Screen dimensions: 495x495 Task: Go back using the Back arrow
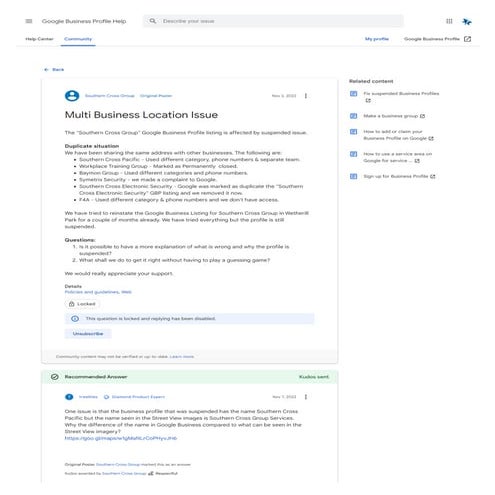(x=46, y=69)
